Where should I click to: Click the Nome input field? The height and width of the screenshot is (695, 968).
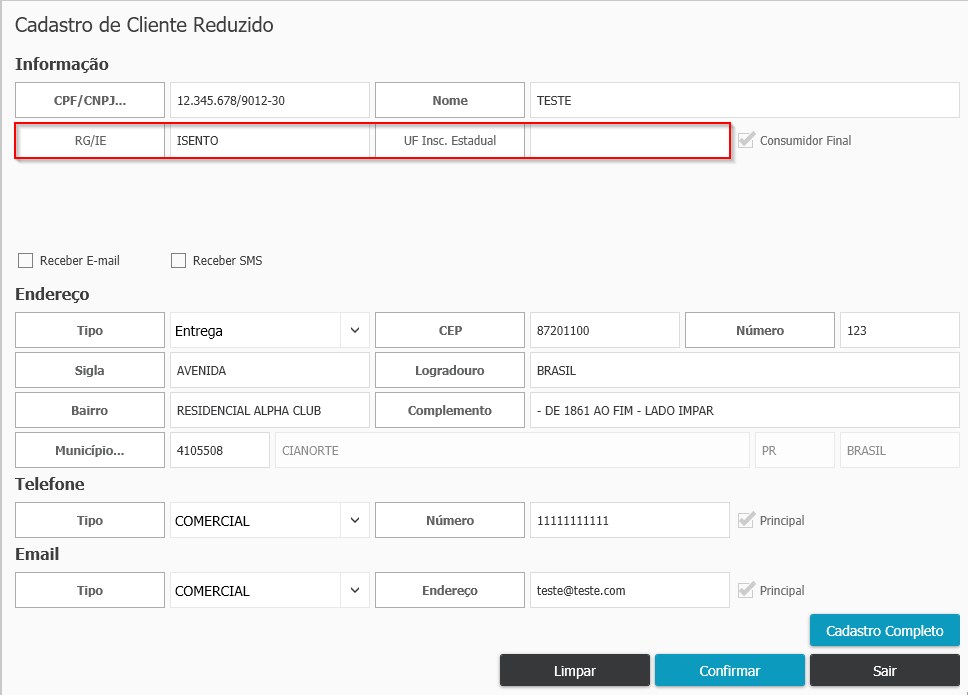(744, 100)
